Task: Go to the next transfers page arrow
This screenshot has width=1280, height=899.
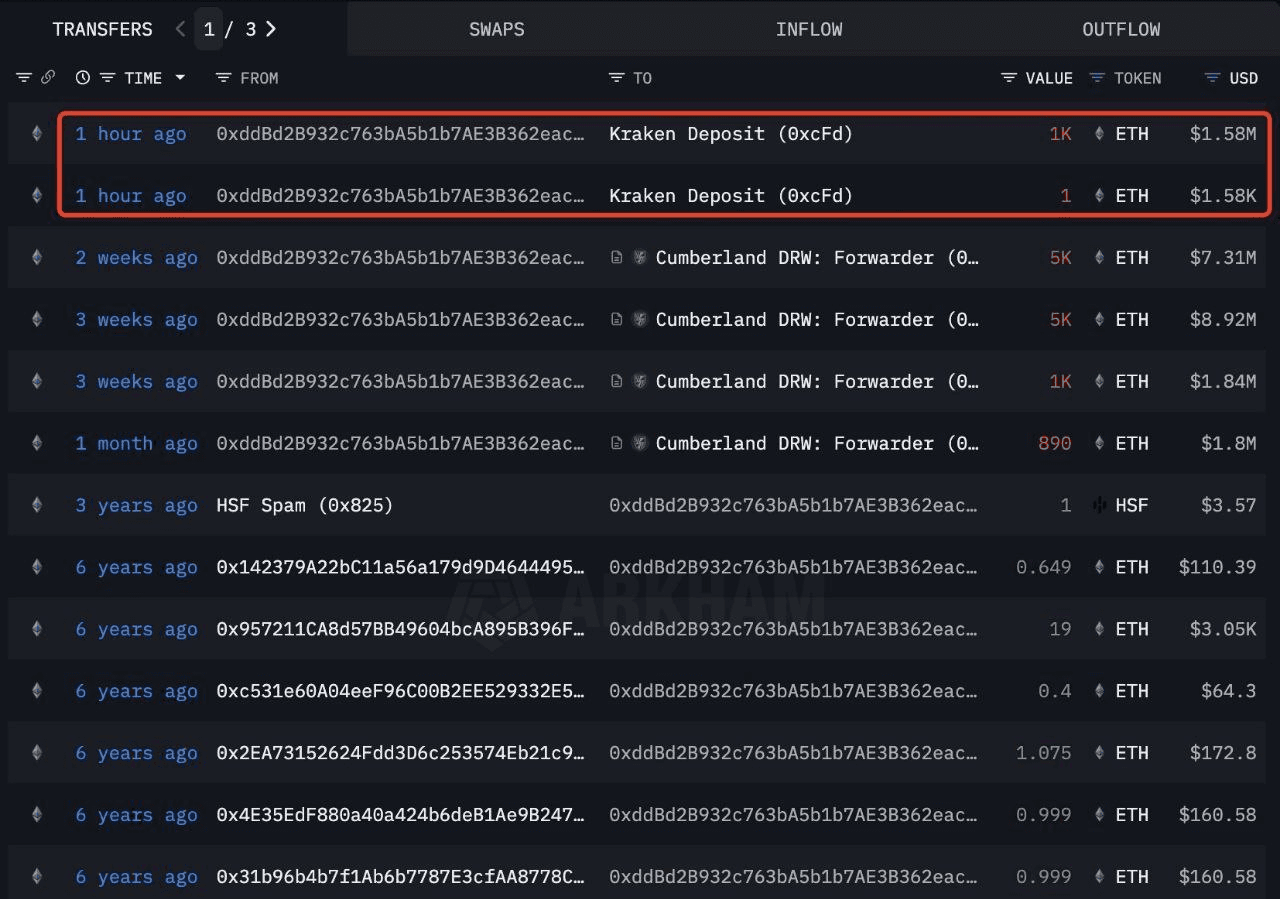Action: pos(271,29)
